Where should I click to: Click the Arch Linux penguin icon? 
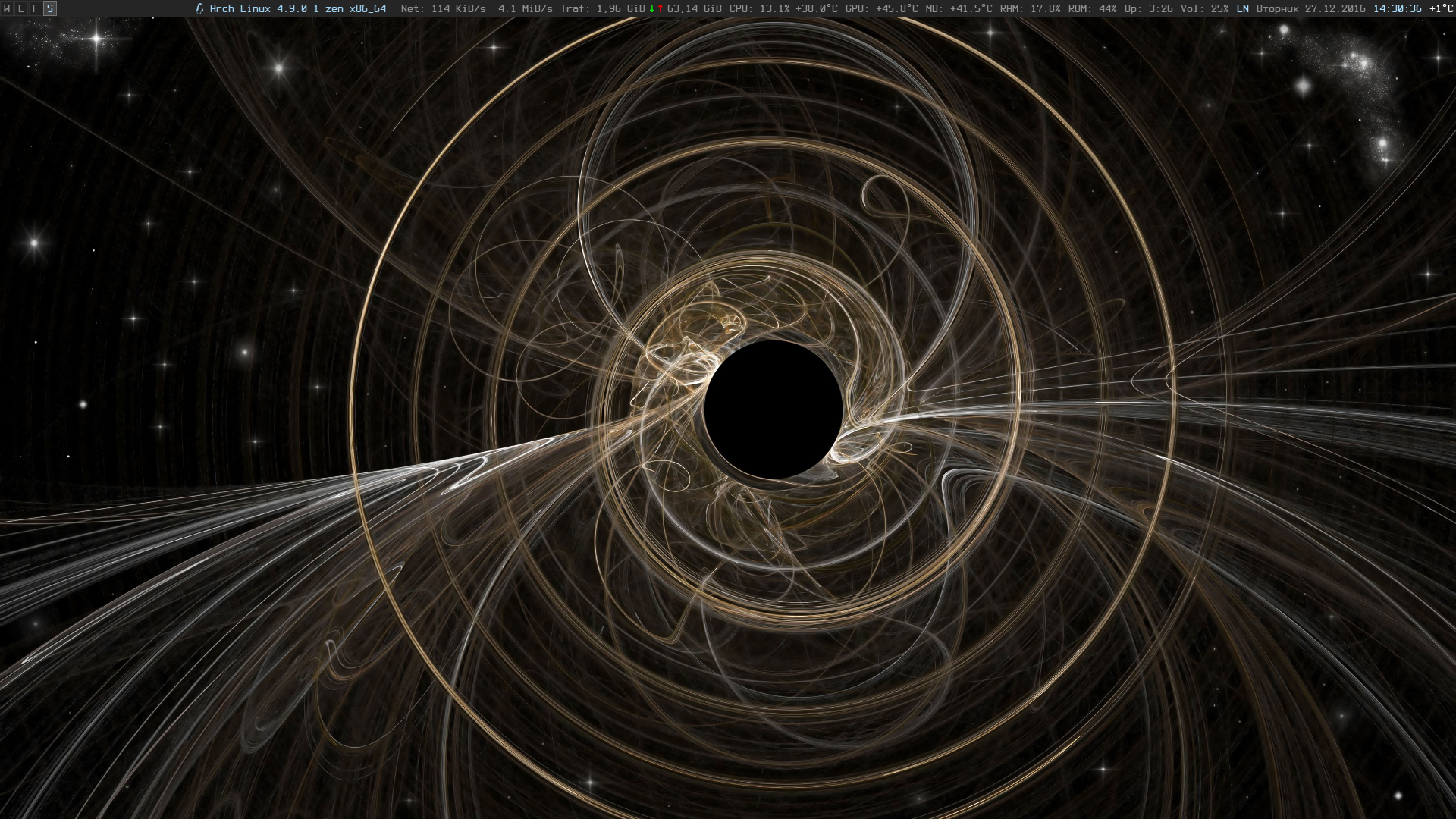tap(199, 8)
